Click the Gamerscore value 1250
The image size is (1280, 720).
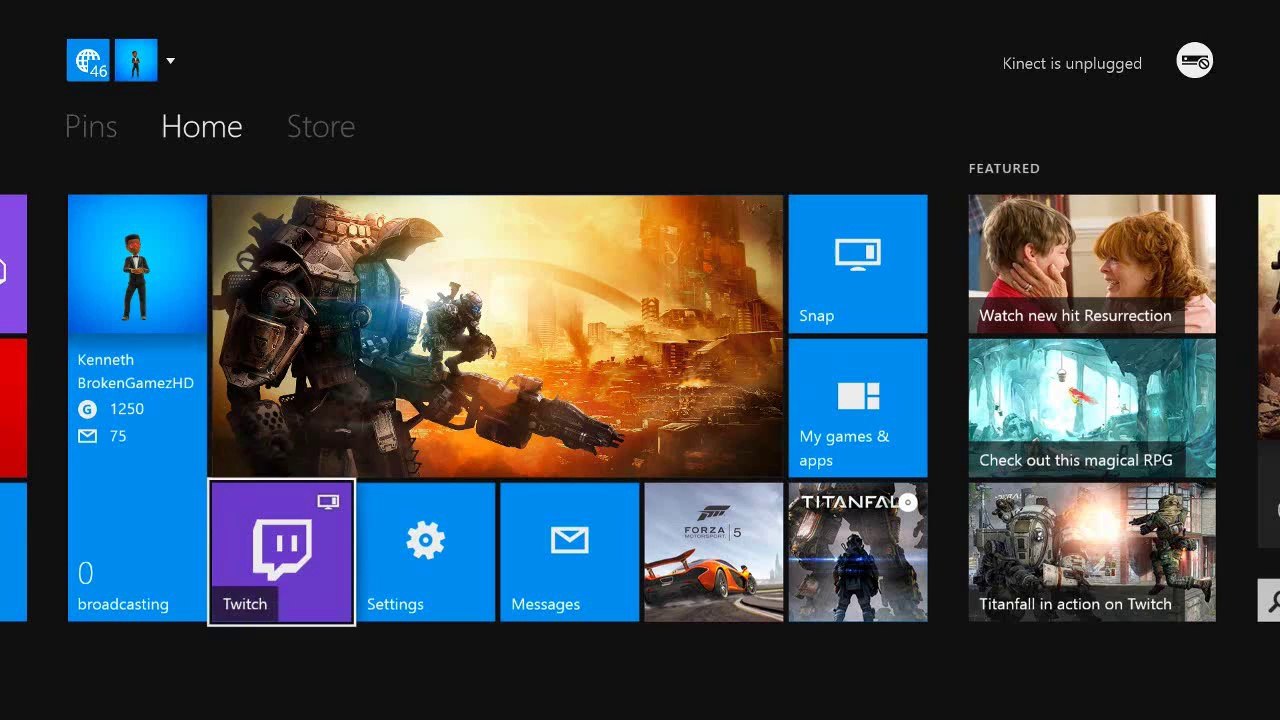click(x=127, y=409)
